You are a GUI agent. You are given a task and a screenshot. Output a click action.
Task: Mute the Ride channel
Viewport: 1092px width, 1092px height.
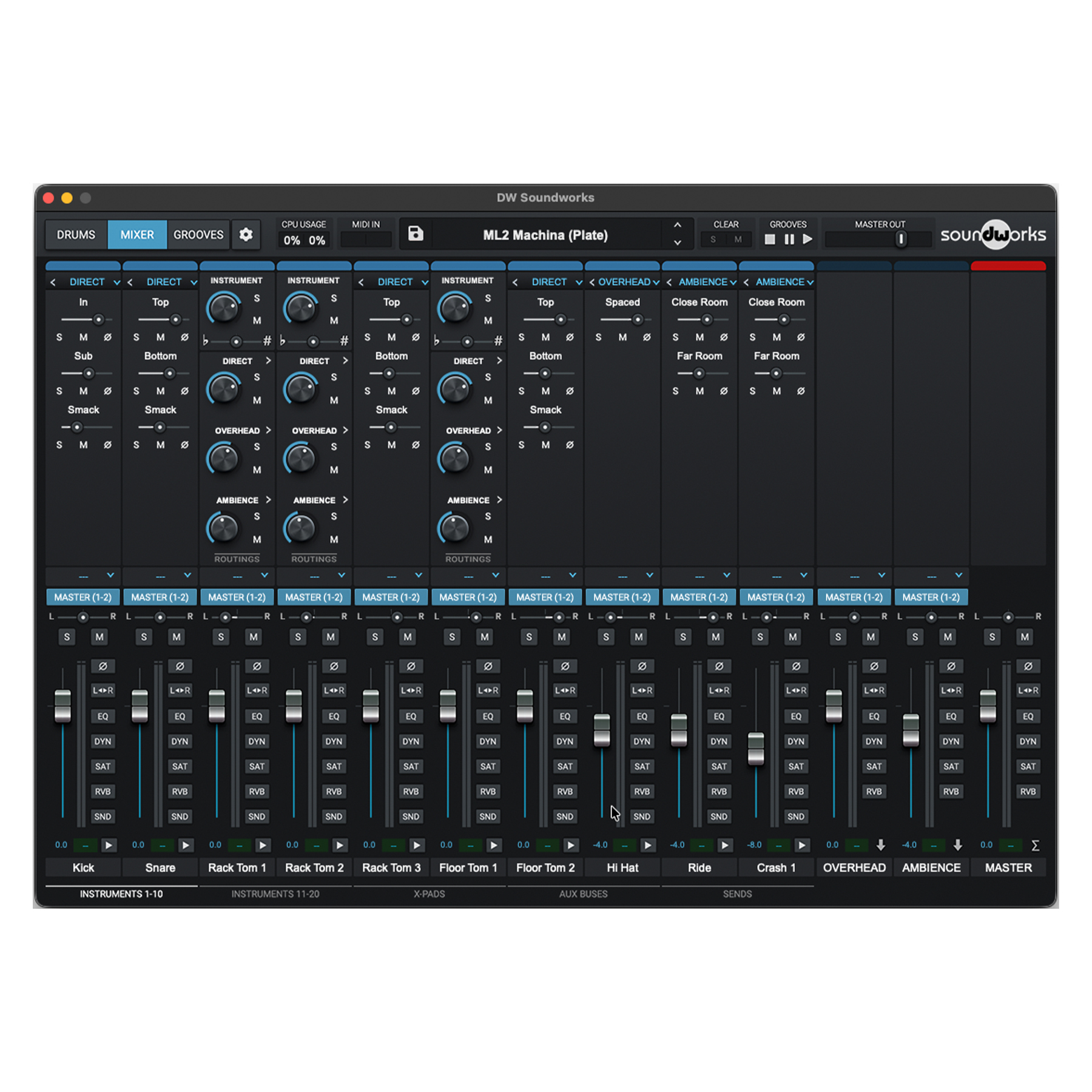point(715,637)
